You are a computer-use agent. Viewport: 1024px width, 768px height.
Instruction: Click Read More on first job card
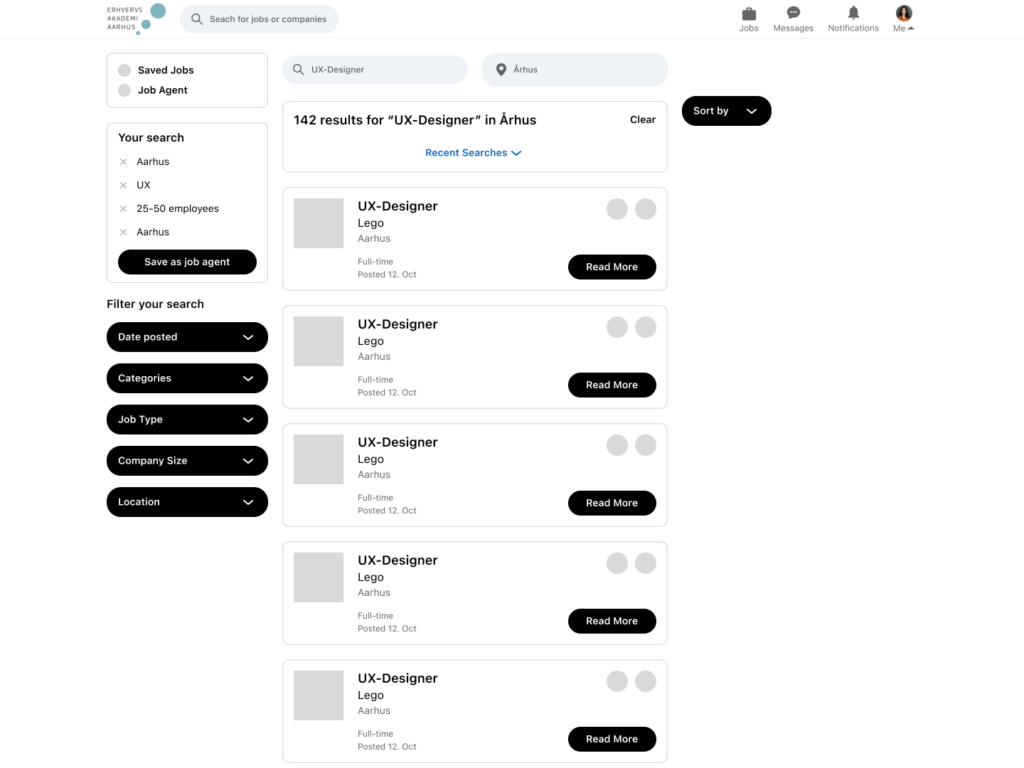pos(612,267)
